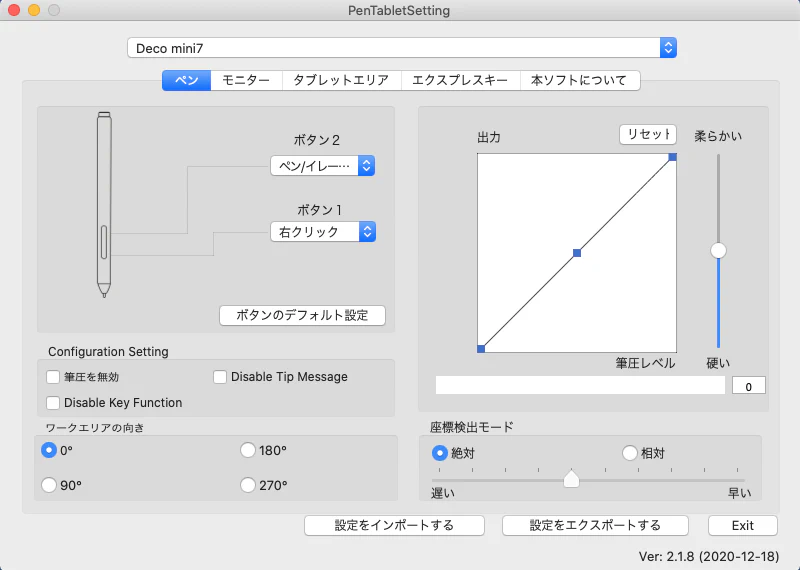Click the version text Ver: 2.1.8

[709, 556]
